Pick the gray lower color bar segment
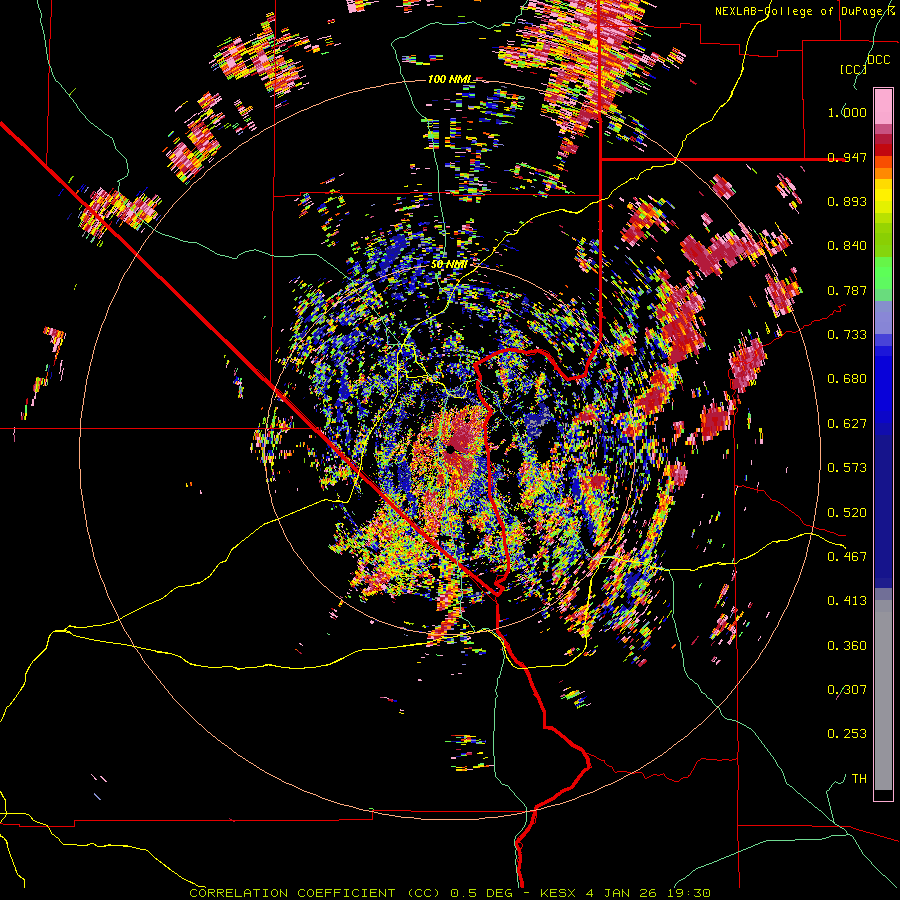Viewport: 900px width, 900px height. 883,695
